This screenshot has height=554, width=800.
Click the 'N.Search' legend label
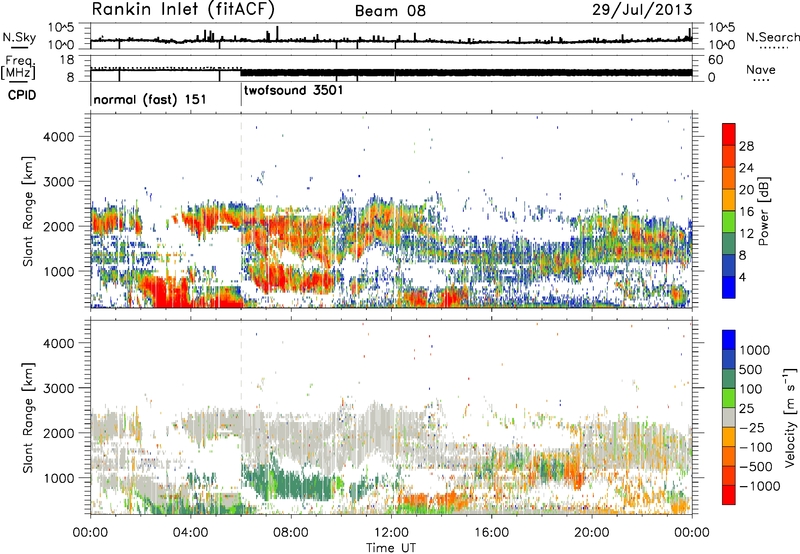tap(772, 37)
